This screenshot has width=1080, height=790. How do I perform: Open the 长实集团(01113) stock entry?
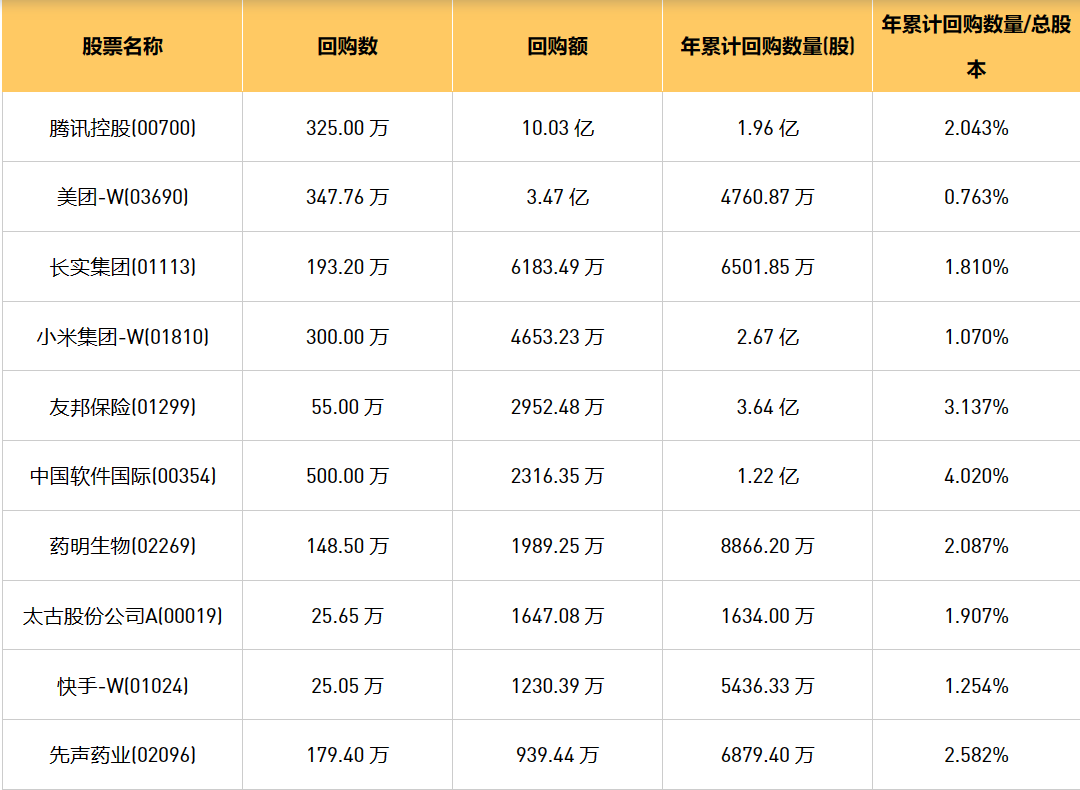(x=122, y=267)
